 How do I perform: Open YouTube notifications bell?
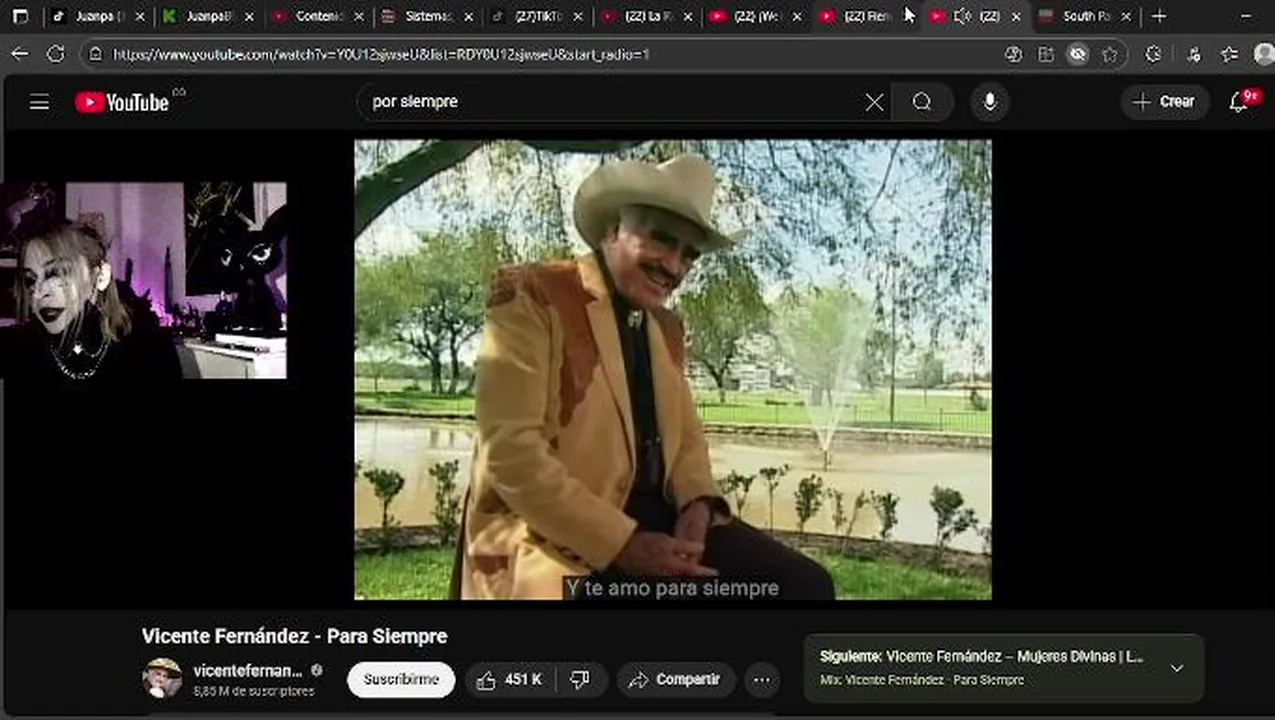point(1240,101)
